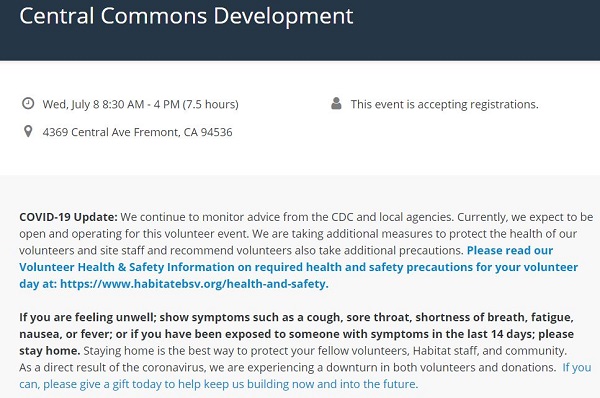Click the 'As a direct result of the coronavirus' sentence
This screenshot has height=398, width=600.
[x=287, y=367]
